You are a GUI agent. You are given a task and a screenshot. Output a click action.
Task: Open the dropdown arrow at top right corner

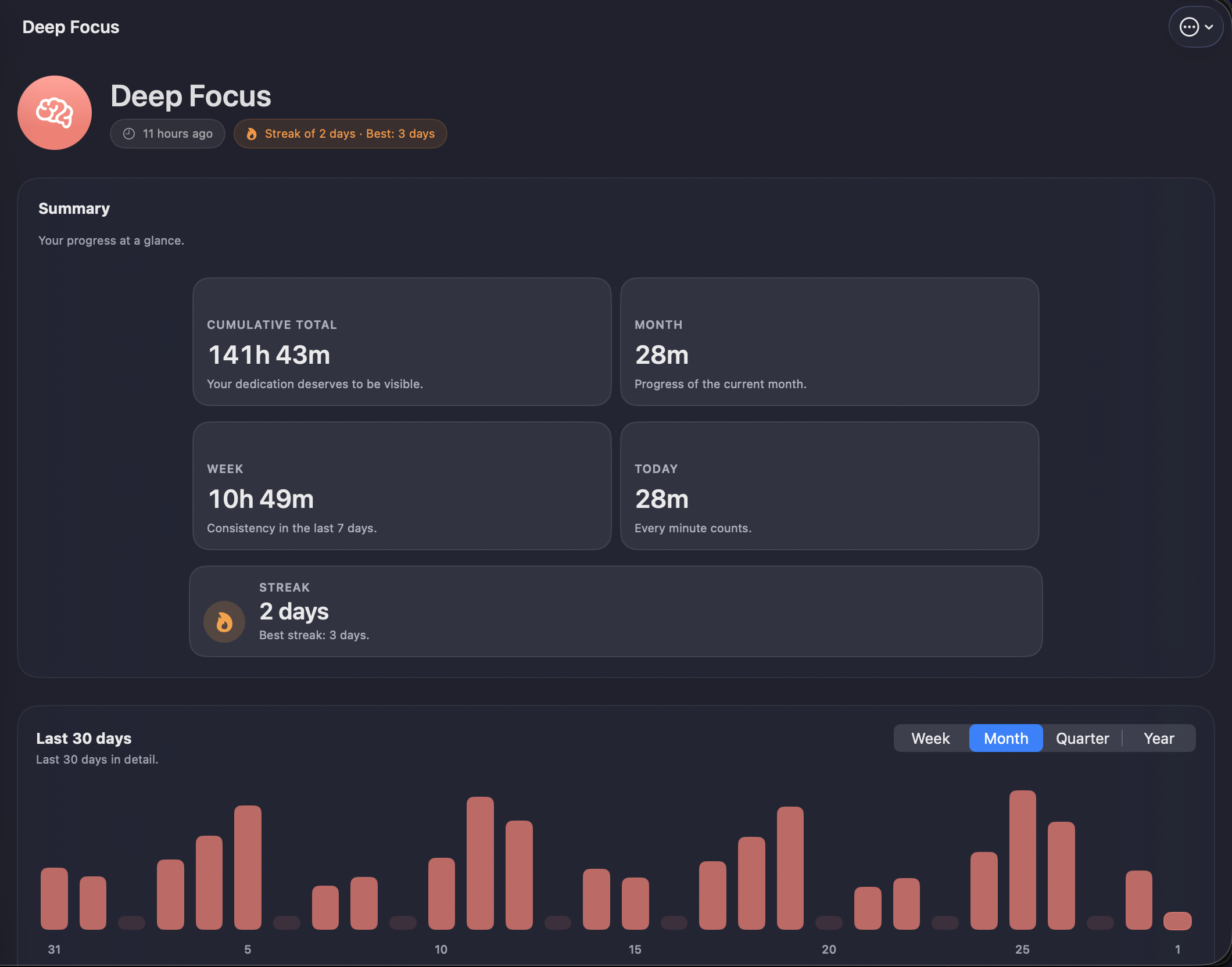1210,27
